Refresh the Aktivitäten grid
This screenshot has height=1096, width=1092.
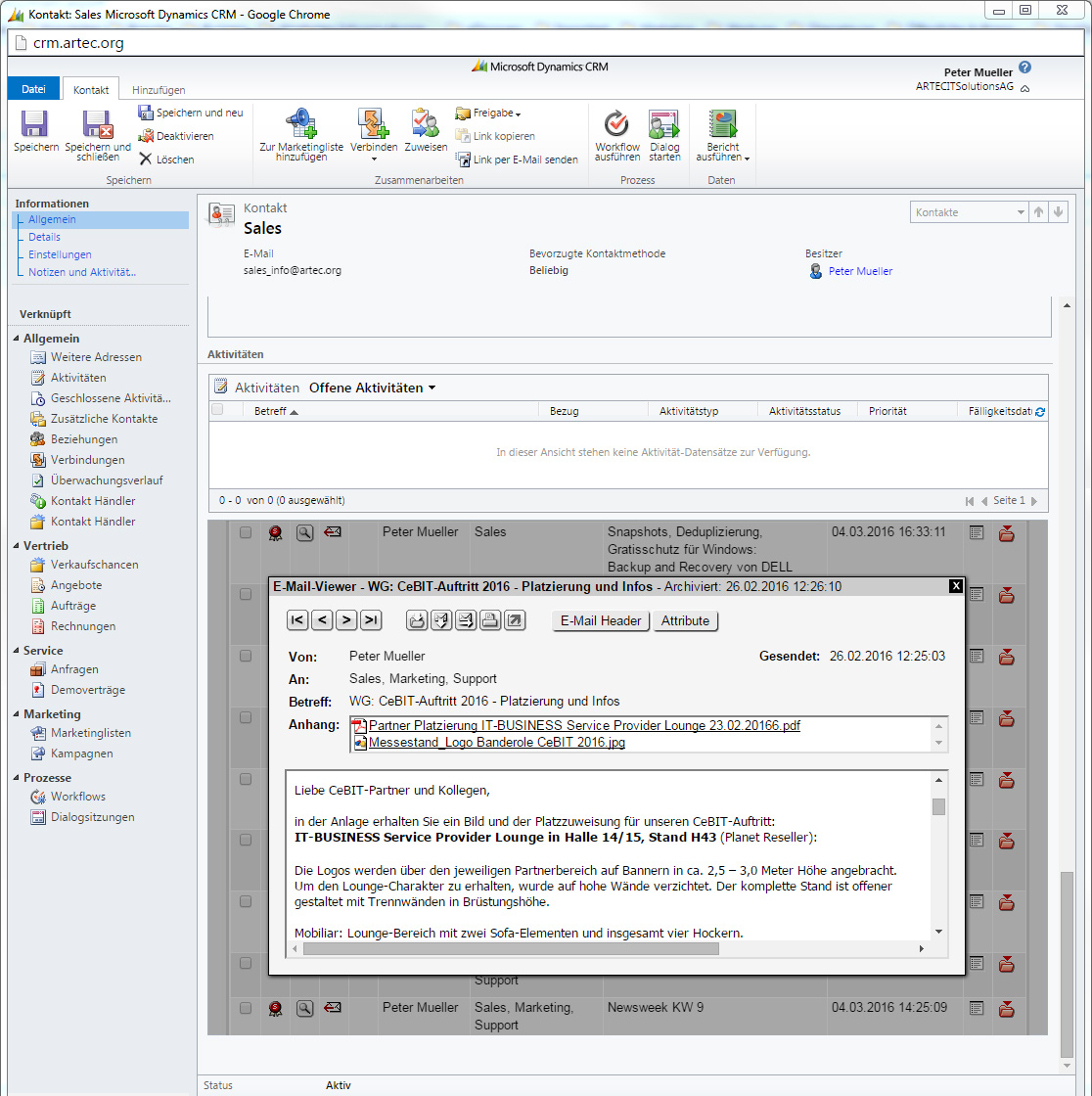tap(1040, 412)
